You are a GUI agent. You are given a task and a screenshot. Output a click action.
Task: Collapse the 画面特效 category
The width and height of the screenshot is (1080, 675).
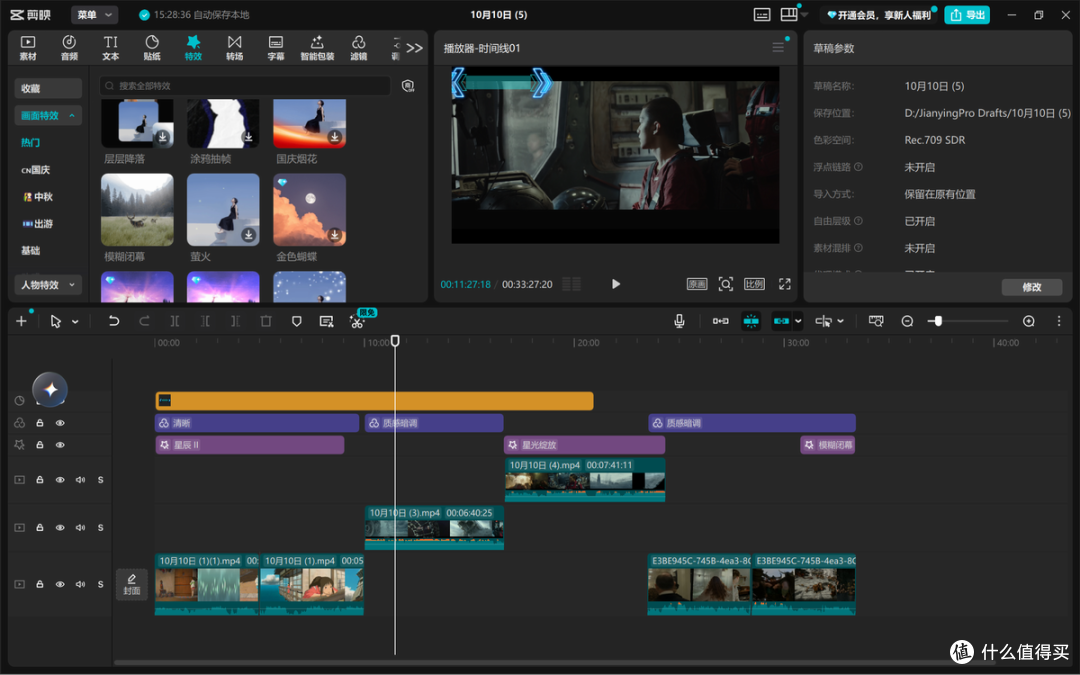[48, 116]
